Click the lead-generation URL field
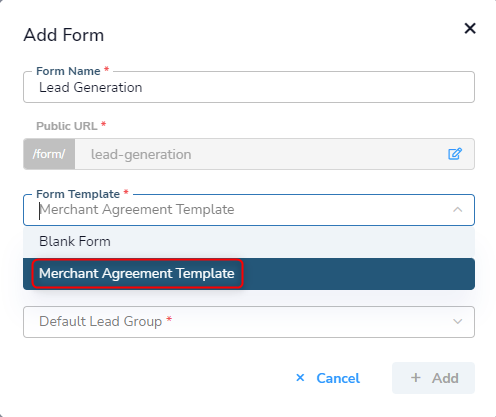The width and height of the screenshot is (496, 417). 275,154
